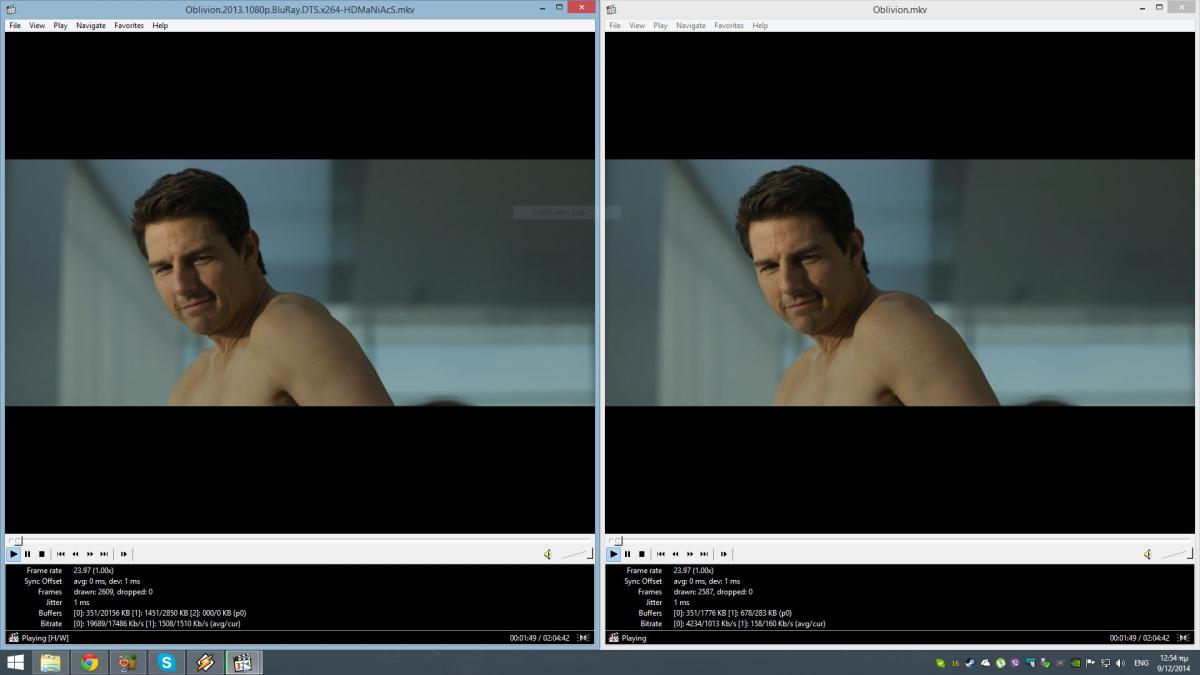
Task: Open View menu in right Oblivion.mkv player
Action: (x=637, y=26)
